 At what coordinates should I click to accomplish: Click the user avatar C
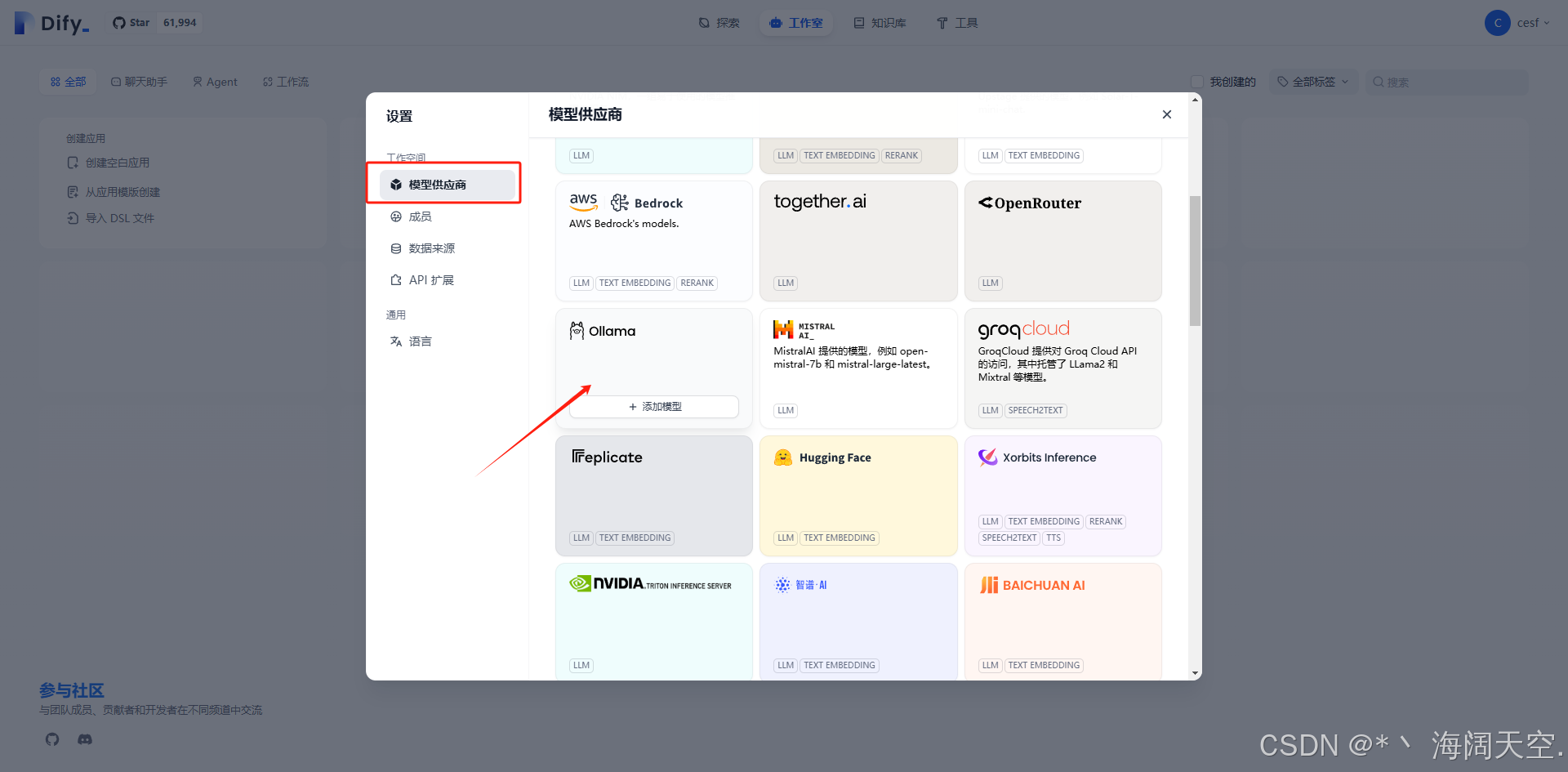click(x=1498, y=23)
